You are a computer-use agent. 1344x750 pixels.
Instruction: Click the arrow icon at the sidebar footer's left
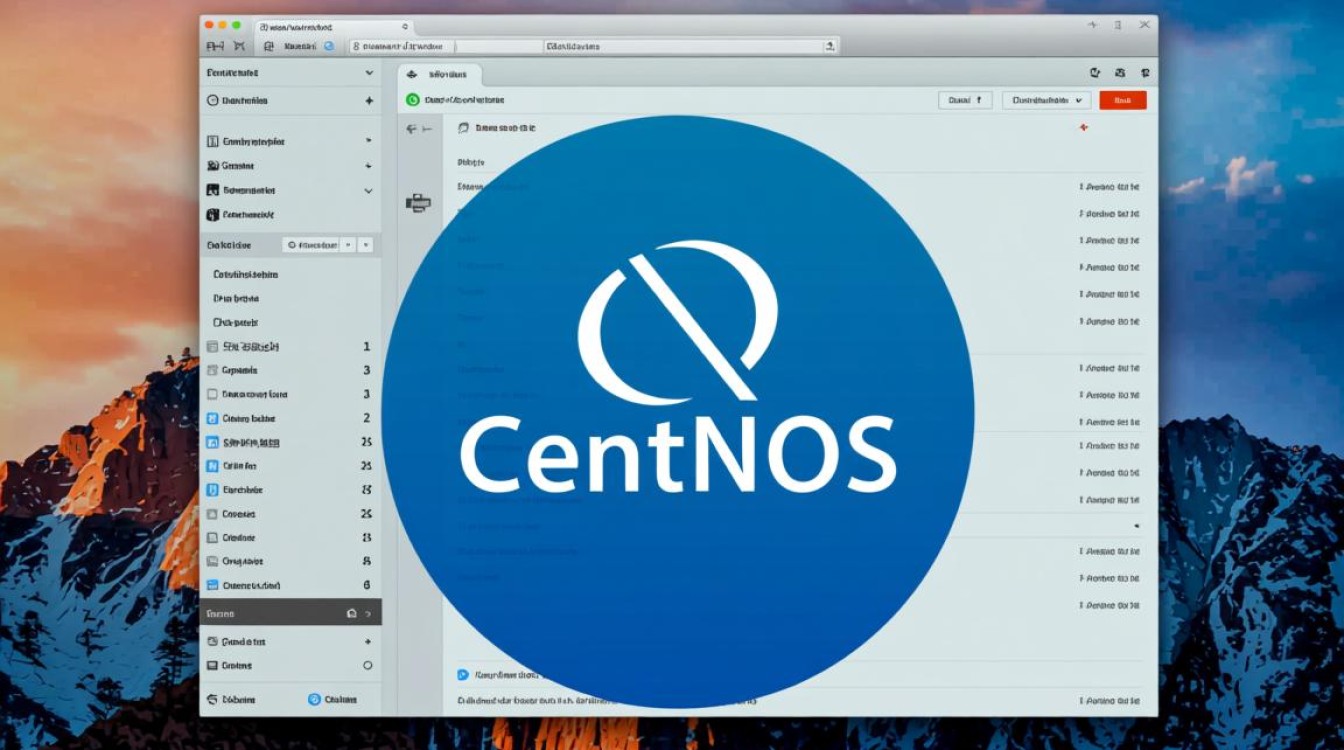click(212, 700)
